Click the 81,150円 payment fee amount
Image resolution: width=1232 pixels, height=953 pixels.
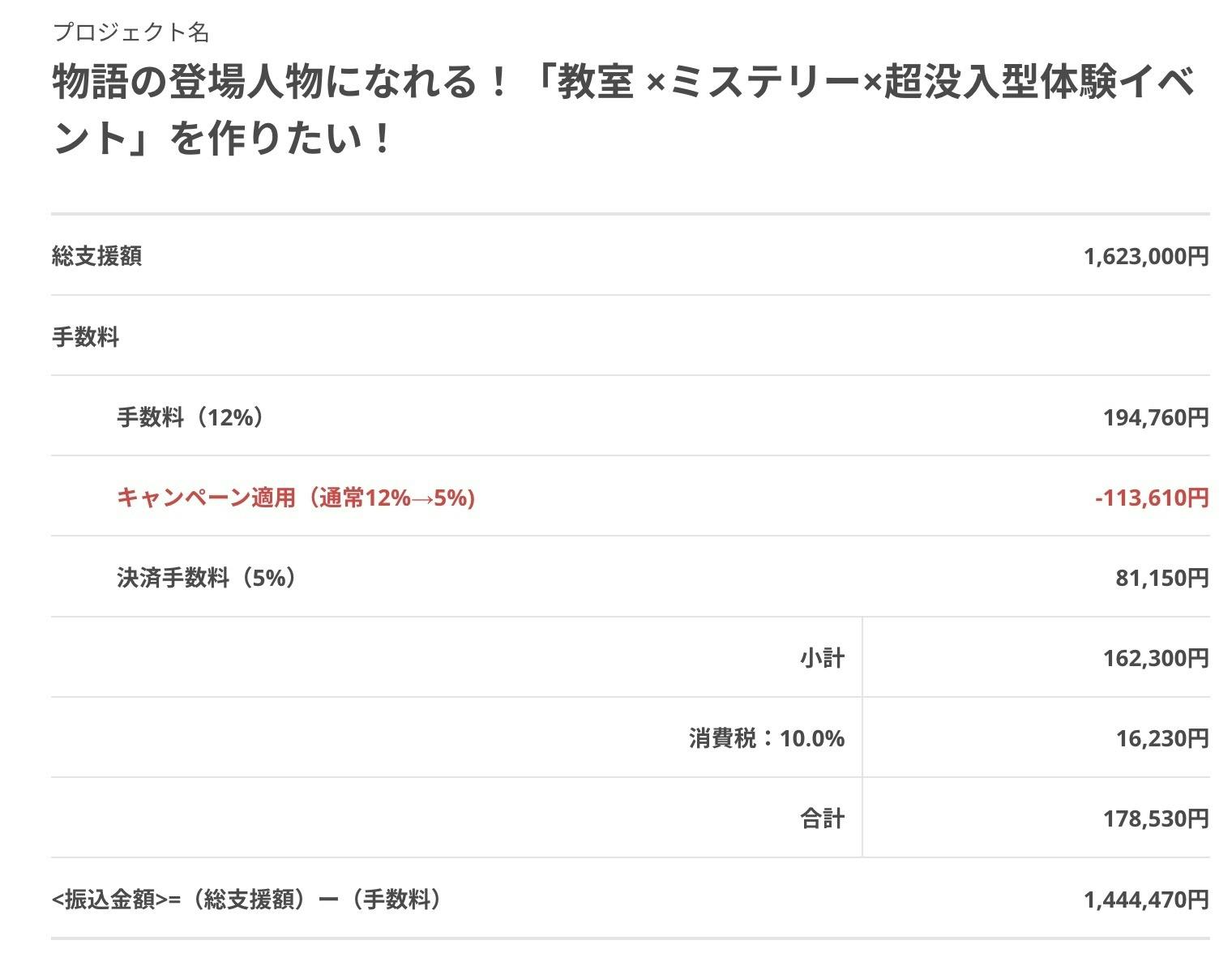pos(1161,578)
